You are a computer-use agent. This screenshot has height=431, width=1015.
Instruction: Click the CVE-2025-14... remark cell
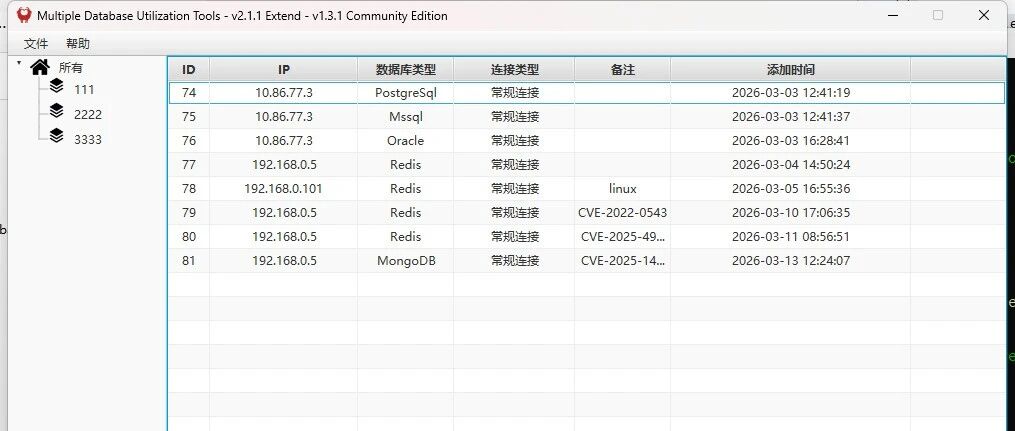623,261
